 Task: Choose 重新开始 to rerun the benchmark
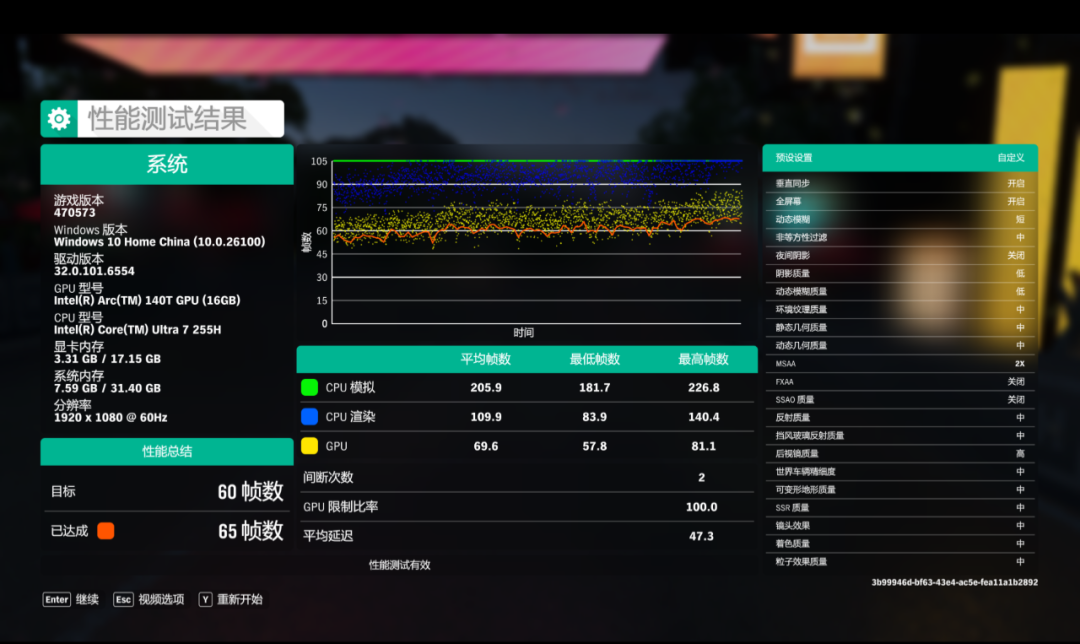tap(240, 599)
